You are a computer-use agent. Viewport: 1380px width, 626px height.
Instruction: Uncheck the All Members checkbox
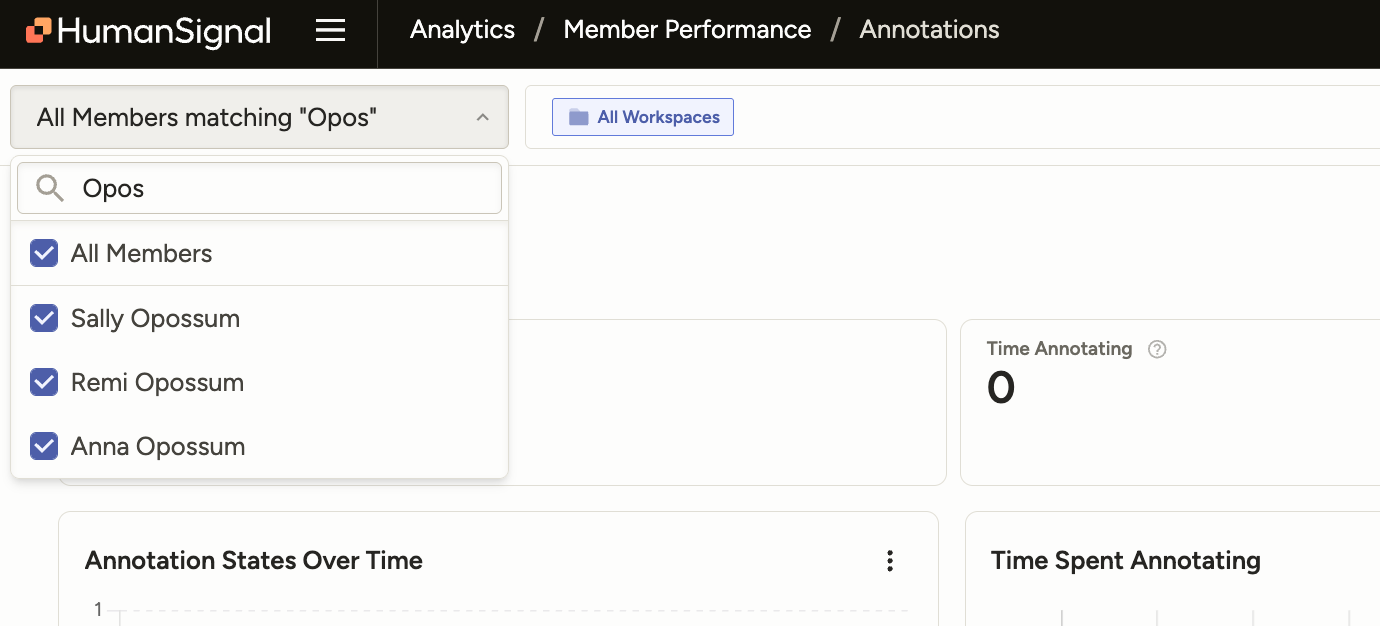(44, 254)
